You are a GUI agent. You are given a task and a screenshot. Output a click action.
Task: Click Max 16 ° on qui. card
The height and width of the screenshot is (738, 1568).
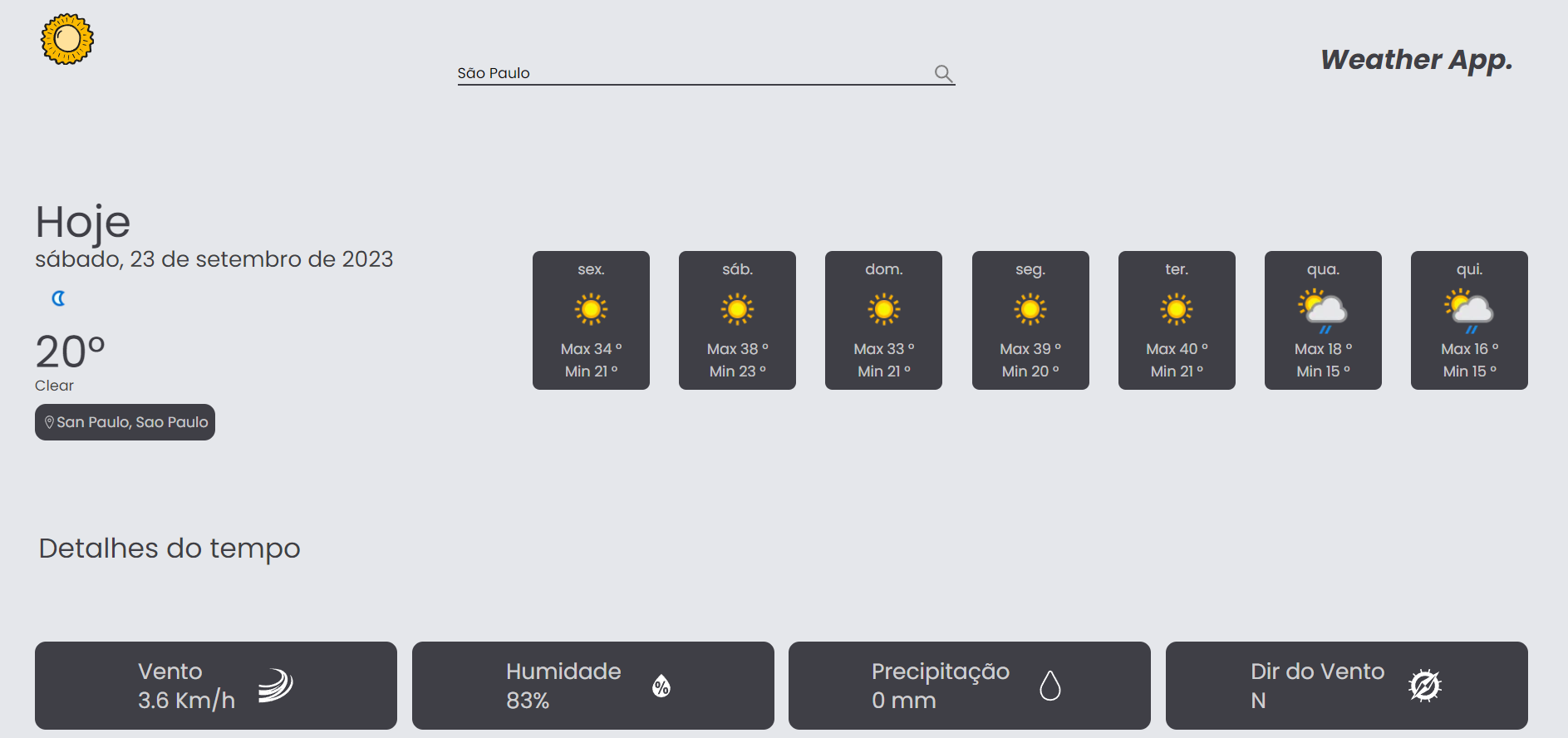pos(1469,349)
